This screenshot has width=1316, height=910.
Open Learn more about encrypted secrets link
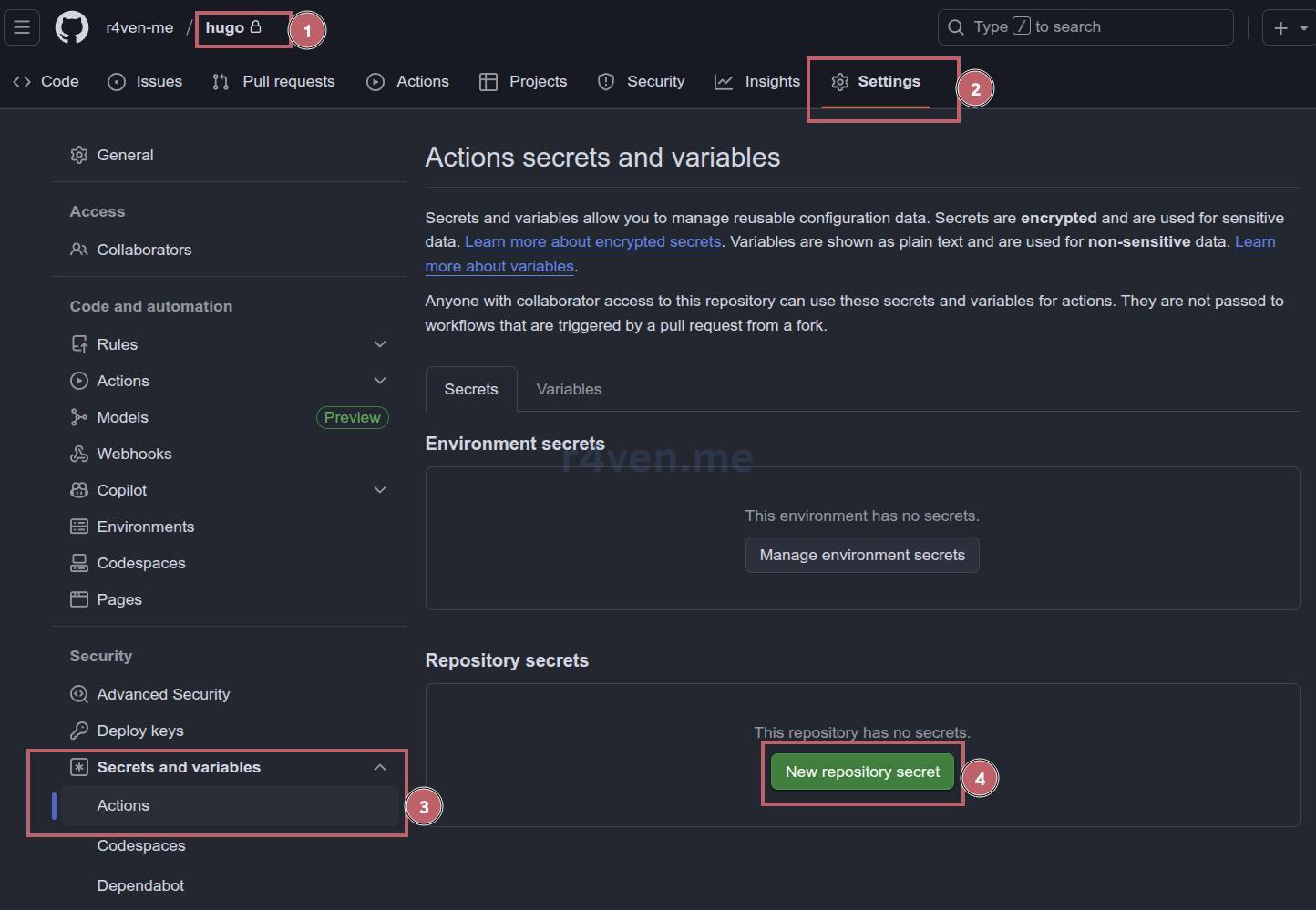[x=592, y=242]
